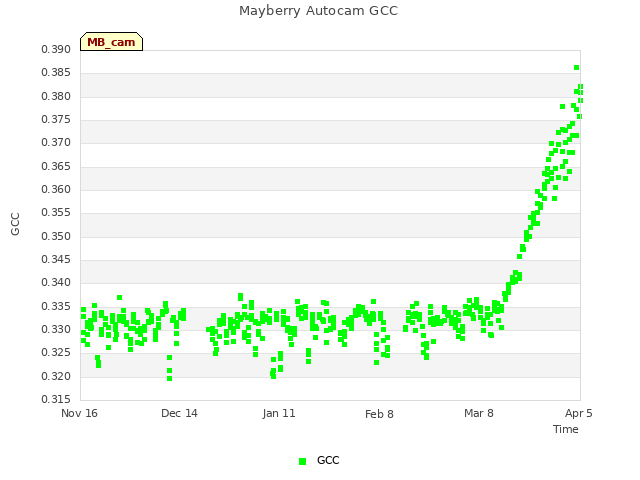Click the highest data point above 0.385
This screenshot has width=640, height=480.
(x=576, y=68)
